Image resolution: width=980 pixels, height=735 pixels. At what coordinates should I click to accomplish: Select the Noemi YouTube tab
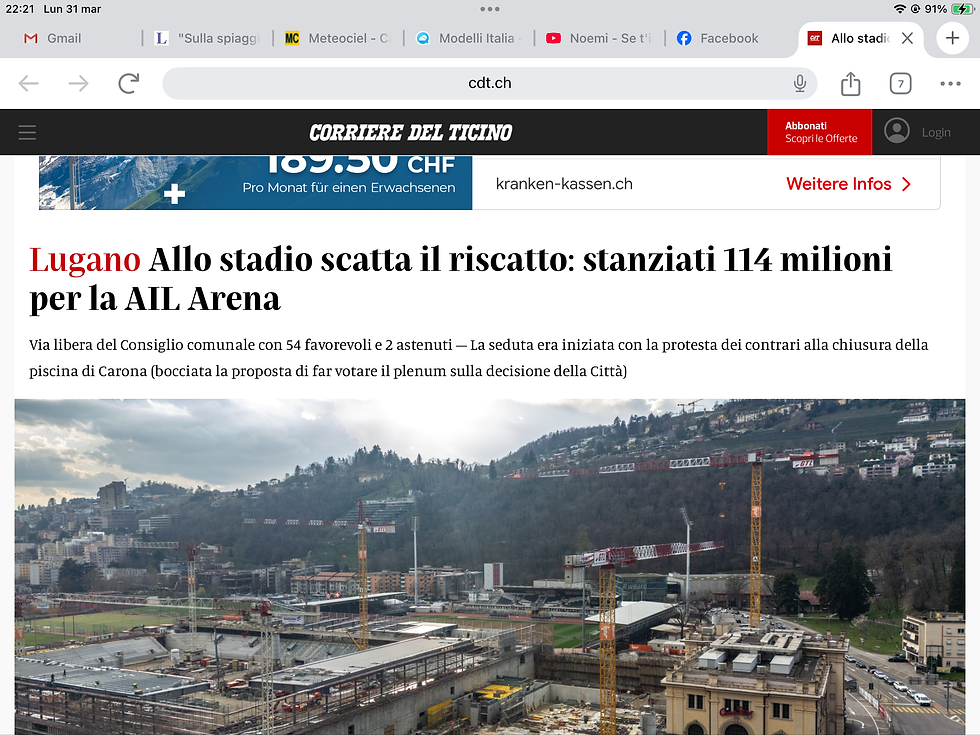point(598,38)
